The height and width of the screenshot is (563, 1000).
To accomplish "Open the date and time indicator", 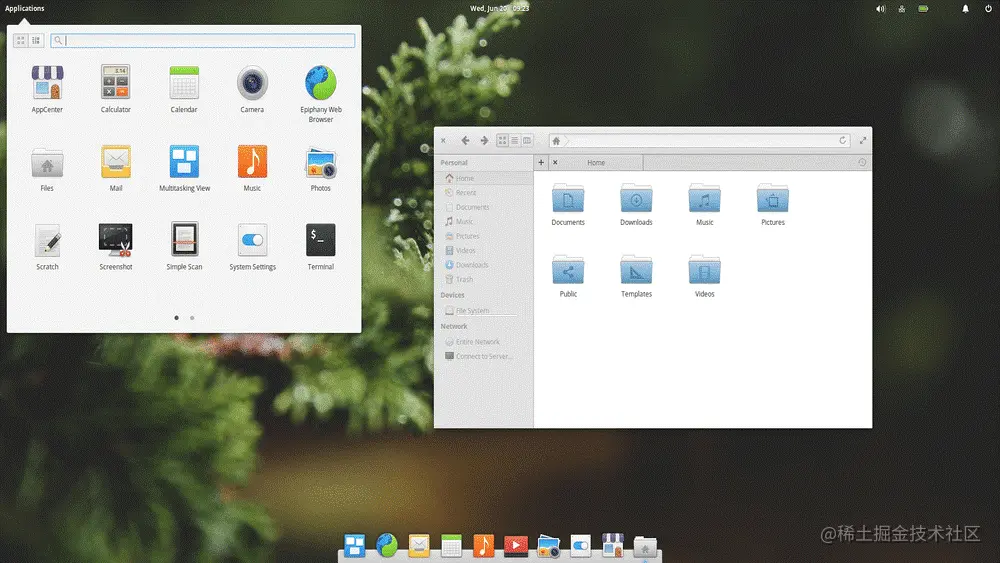I will (x=499, y=8).
